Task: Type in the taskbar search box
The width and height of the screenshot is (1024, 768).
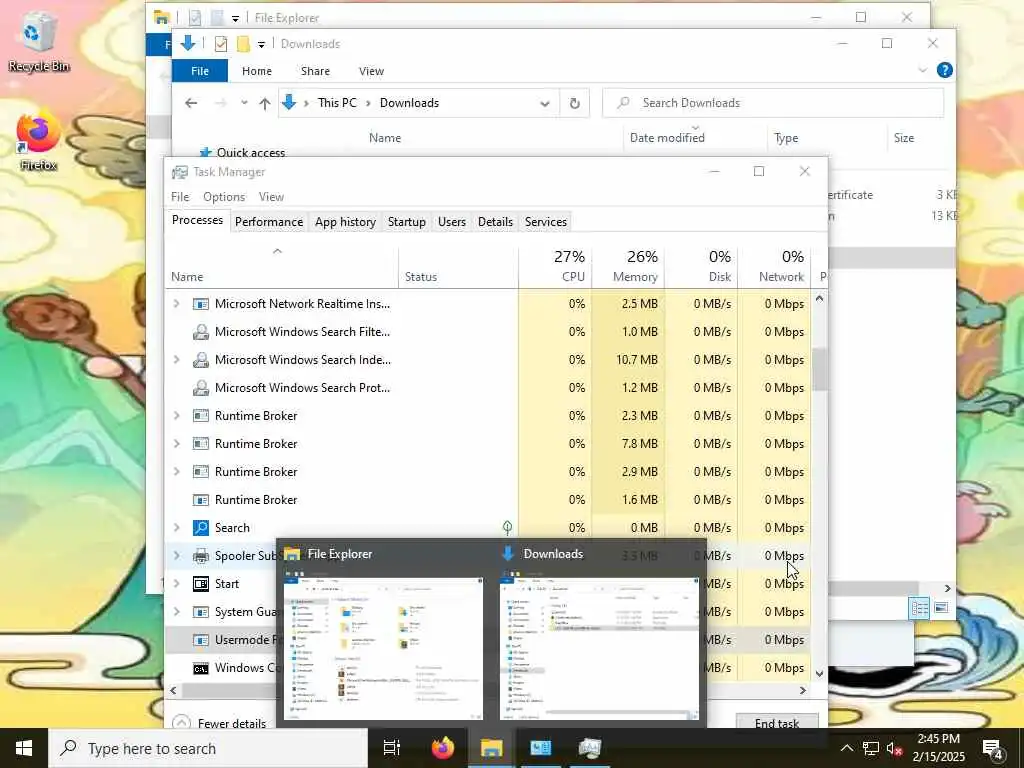Action: pyautogui.click(x=208, y=748)
